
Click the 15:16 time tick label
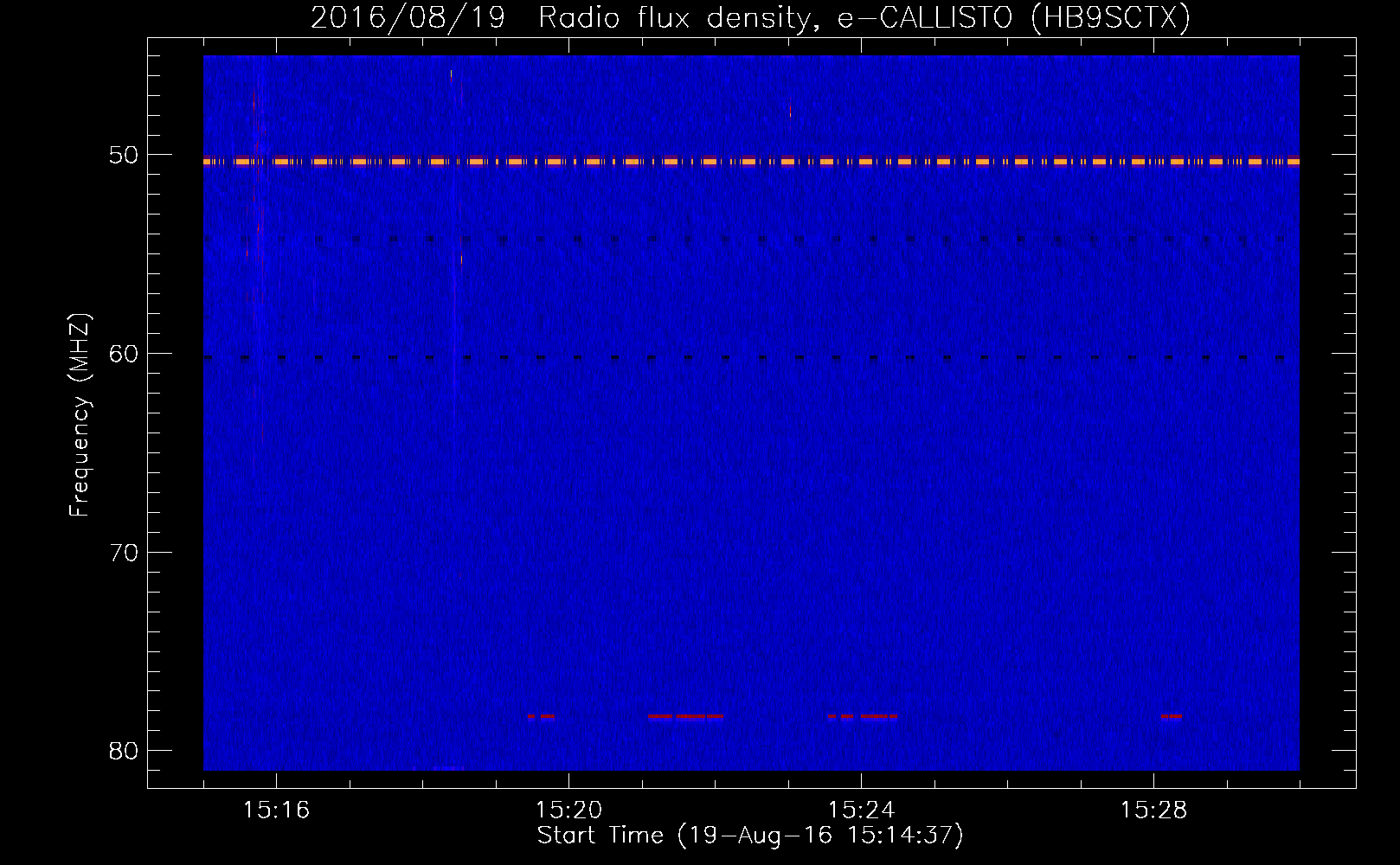tap(276, 811)
